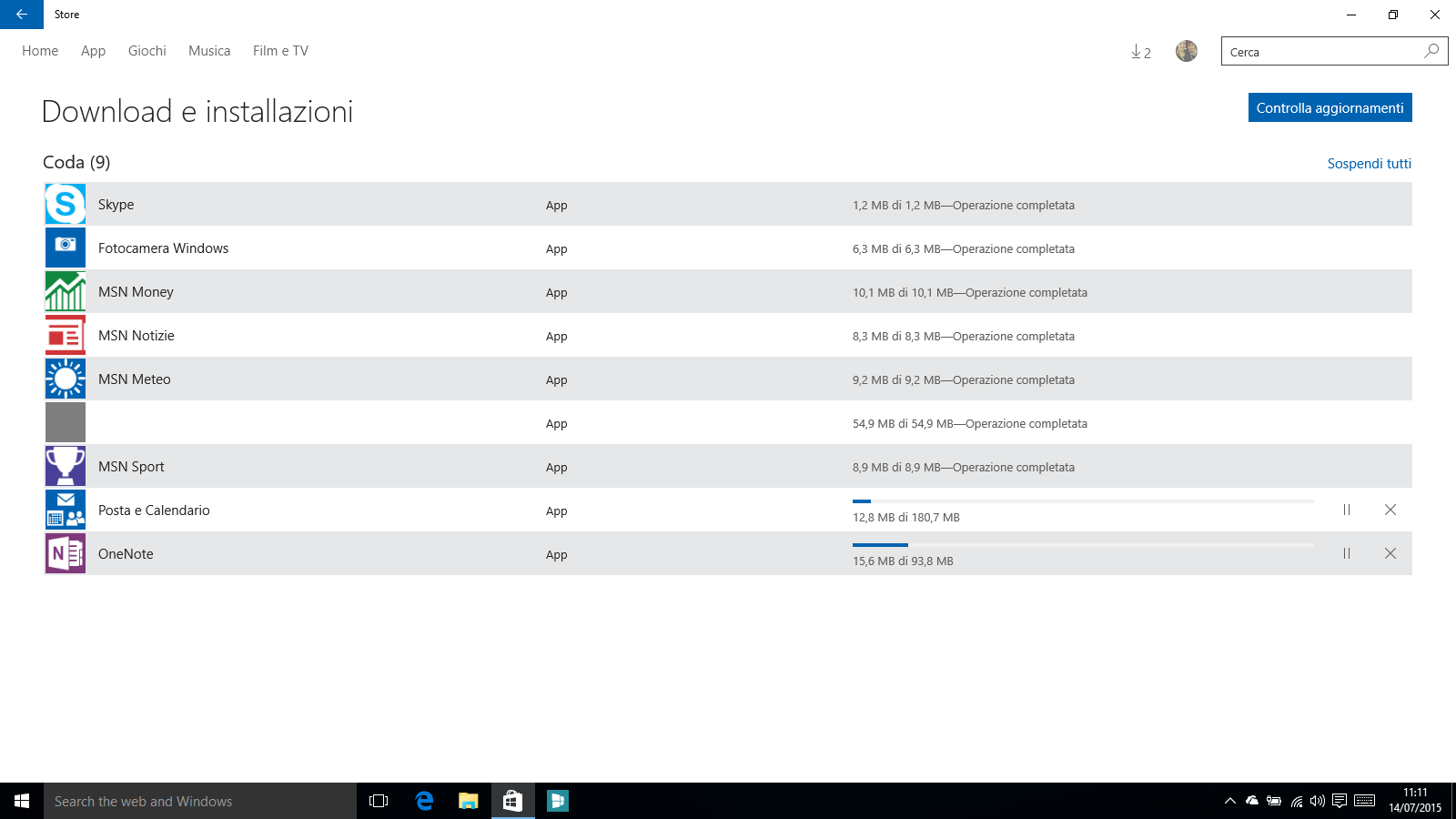Open the Home tab
This screenshot has width=1456, height=819.
(40, 51)
